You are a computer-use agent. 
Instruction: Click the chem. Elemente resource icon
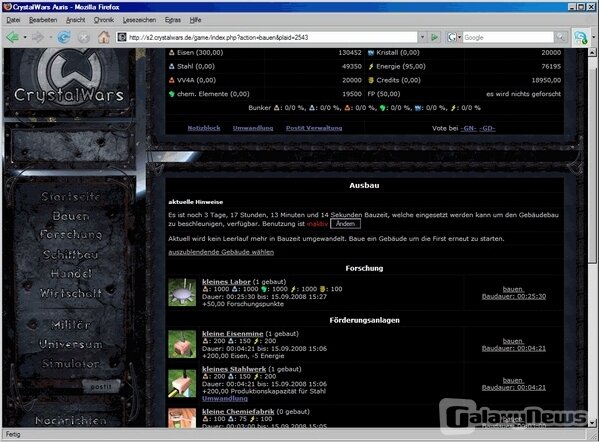pyautogui.click(x=172, y=94)
